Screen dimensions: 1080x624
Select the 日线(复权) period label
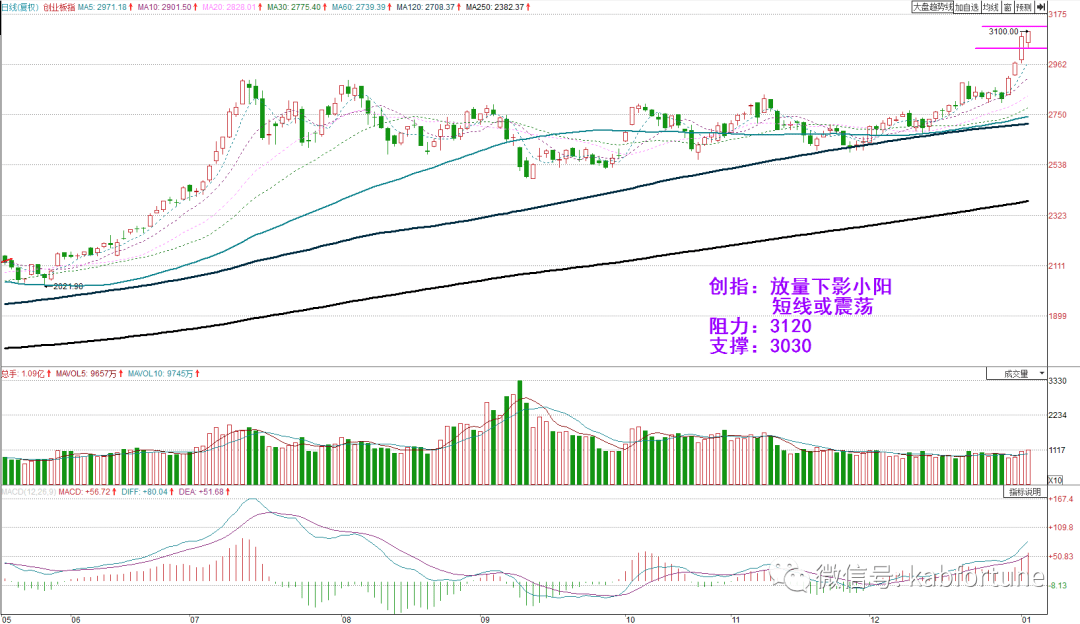click(x=19, y=7)
